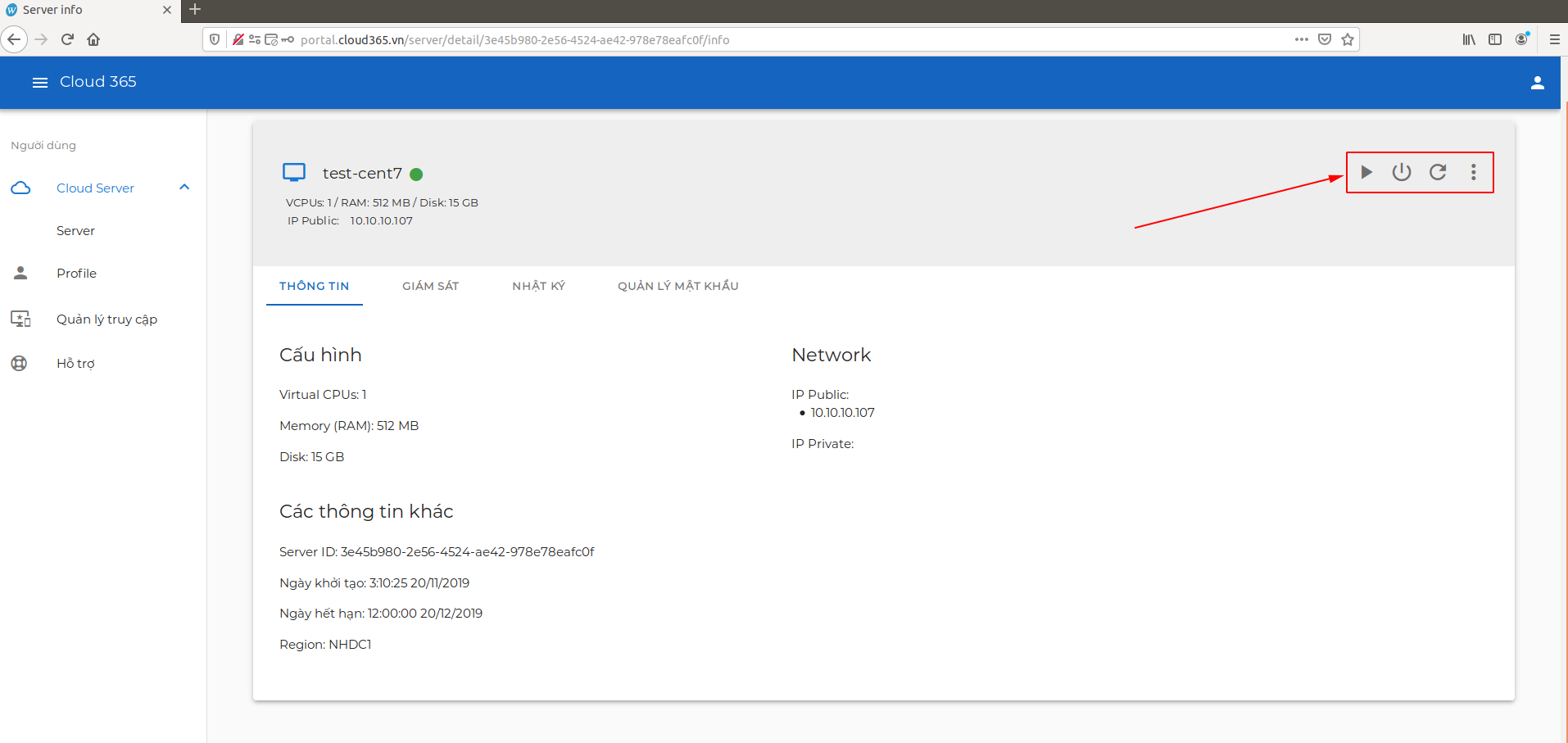Click the insecure connection lock icon
This screenshot has height=743, width=1568.
point(238,39)
